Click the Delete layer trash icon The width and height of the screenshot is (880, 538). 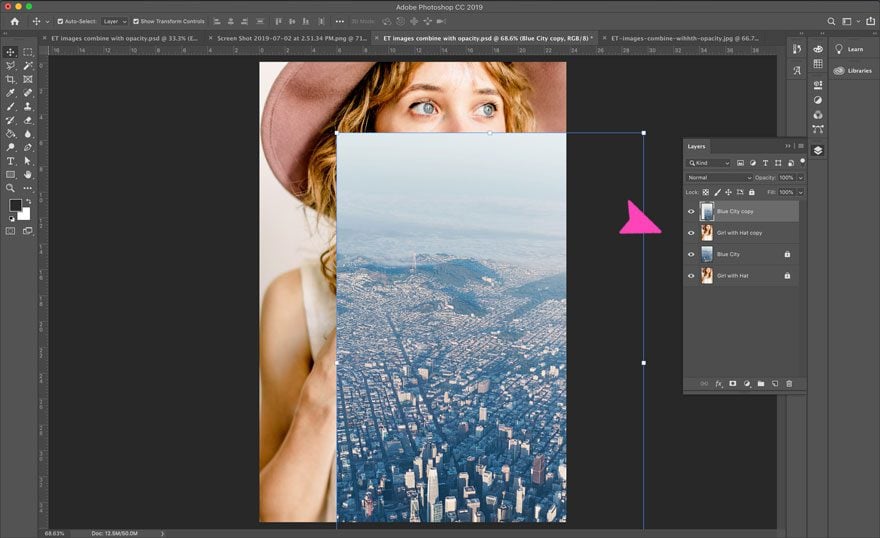pos(789,383)
